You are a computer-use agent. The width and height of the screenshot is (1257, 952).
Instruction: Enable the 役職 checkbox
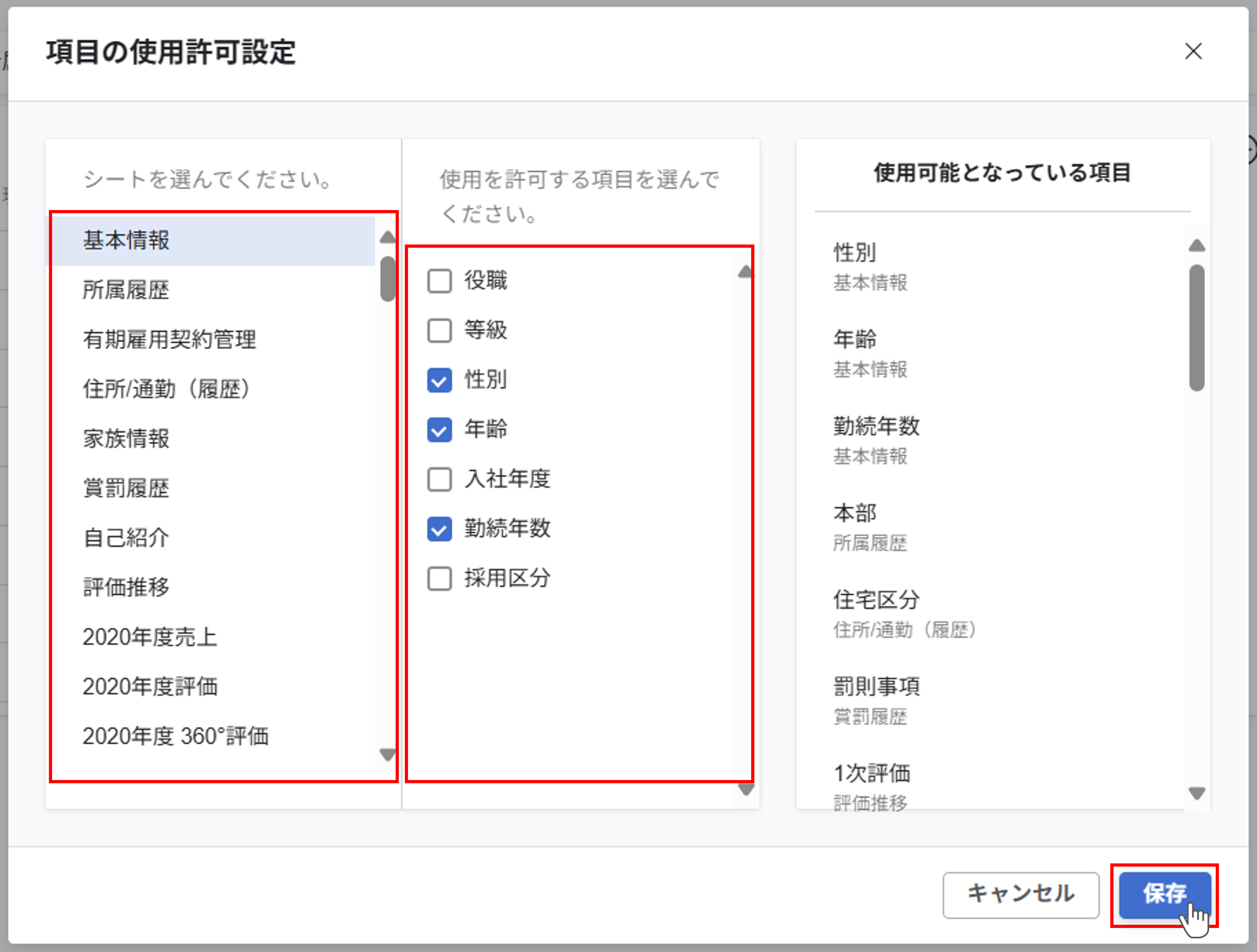[x=439, y=281]
